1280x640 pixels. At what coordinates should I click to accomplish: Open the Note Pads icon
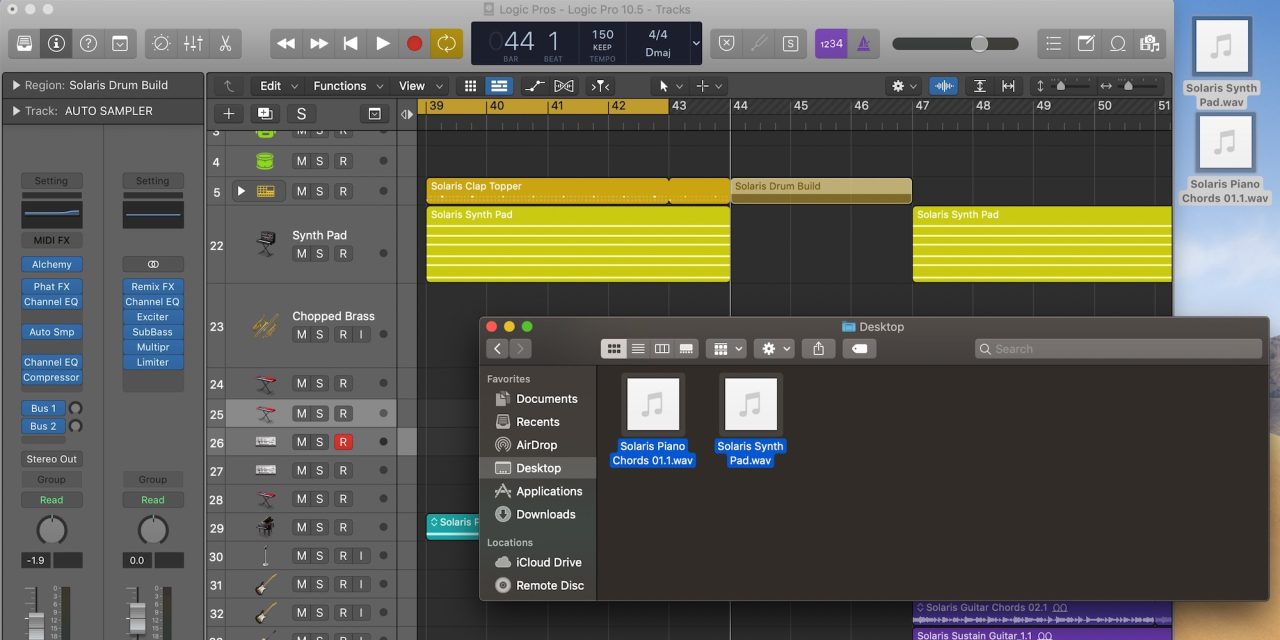coord(1085,43)
